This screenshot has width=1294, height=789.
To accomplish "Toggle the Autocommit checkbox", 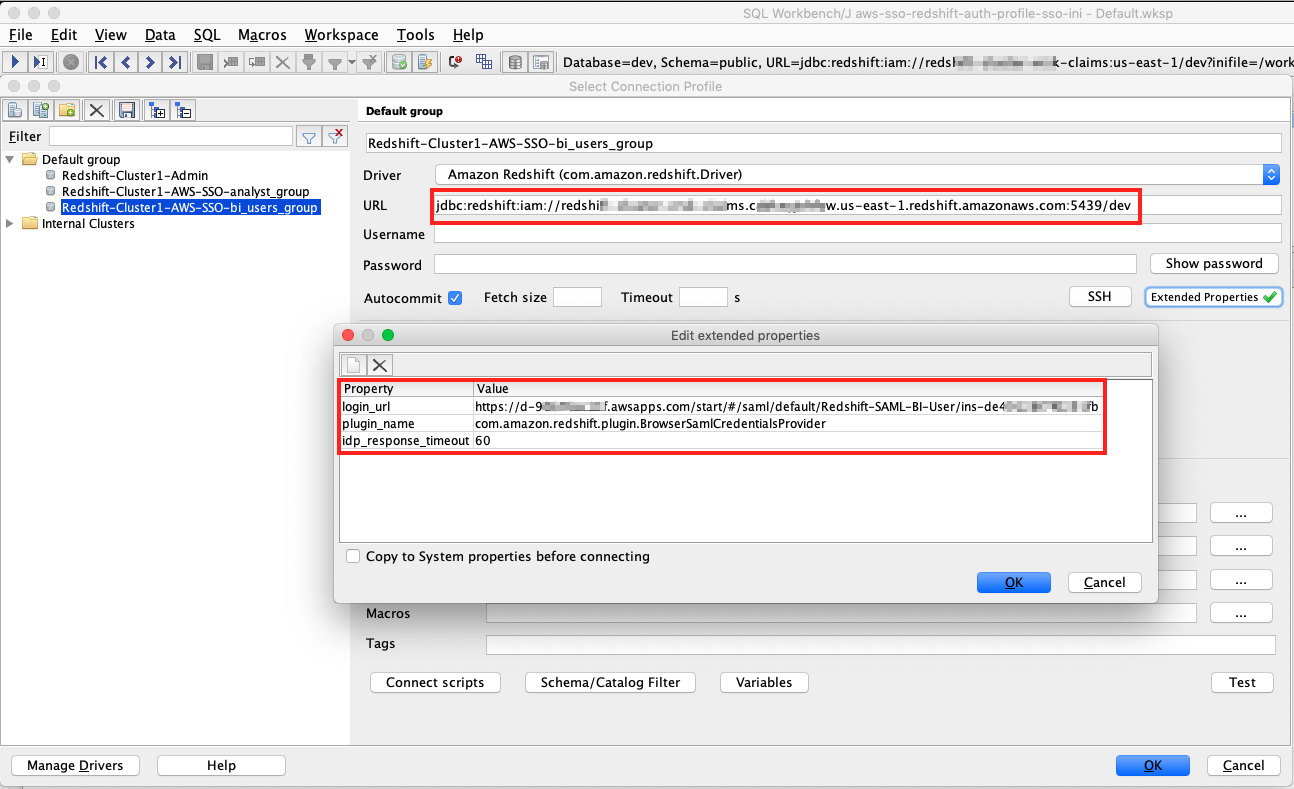I will [455, 298].
